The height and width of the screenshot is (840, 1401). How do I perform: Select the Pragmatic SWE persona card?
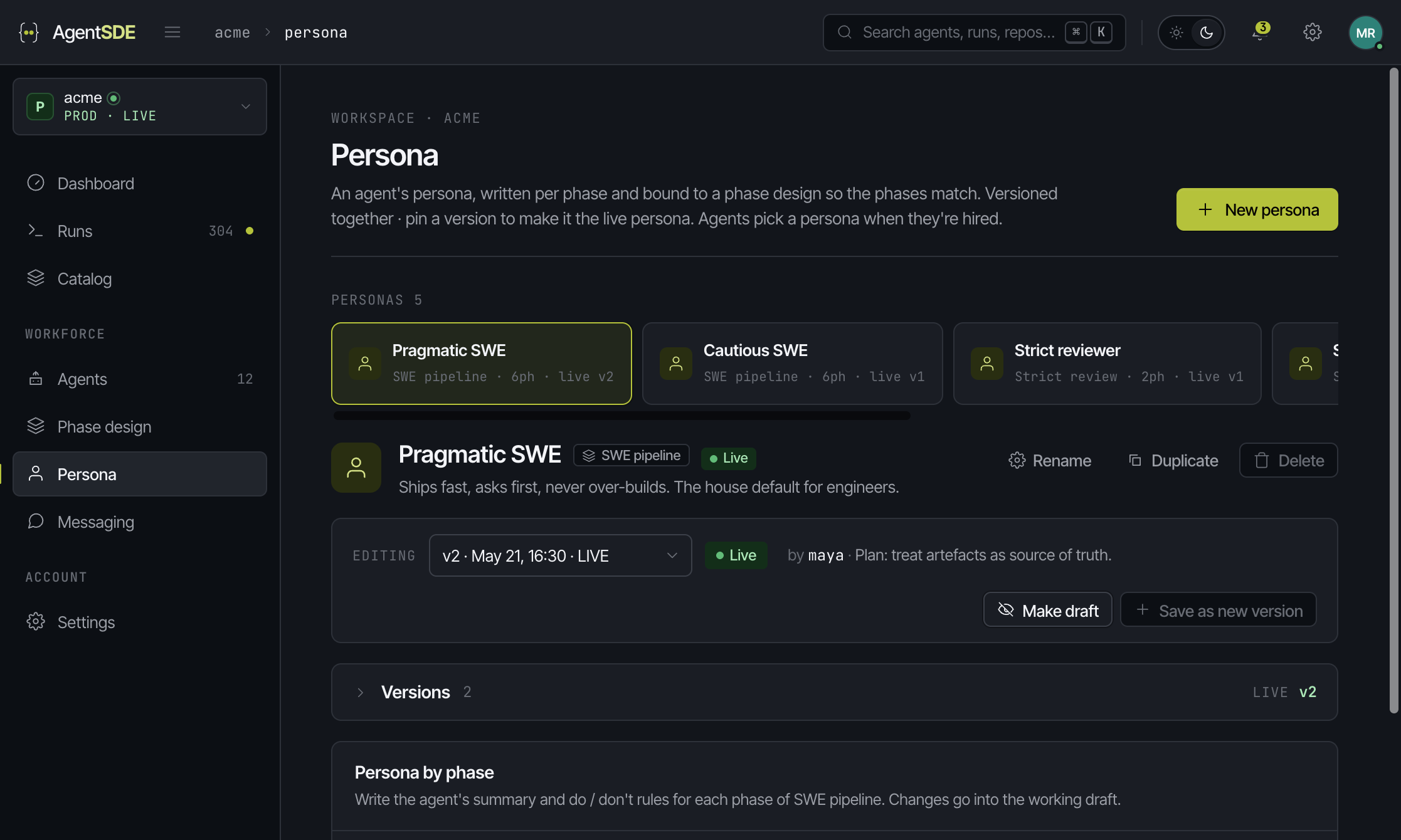pyautogui.click(x=481, y=364)
